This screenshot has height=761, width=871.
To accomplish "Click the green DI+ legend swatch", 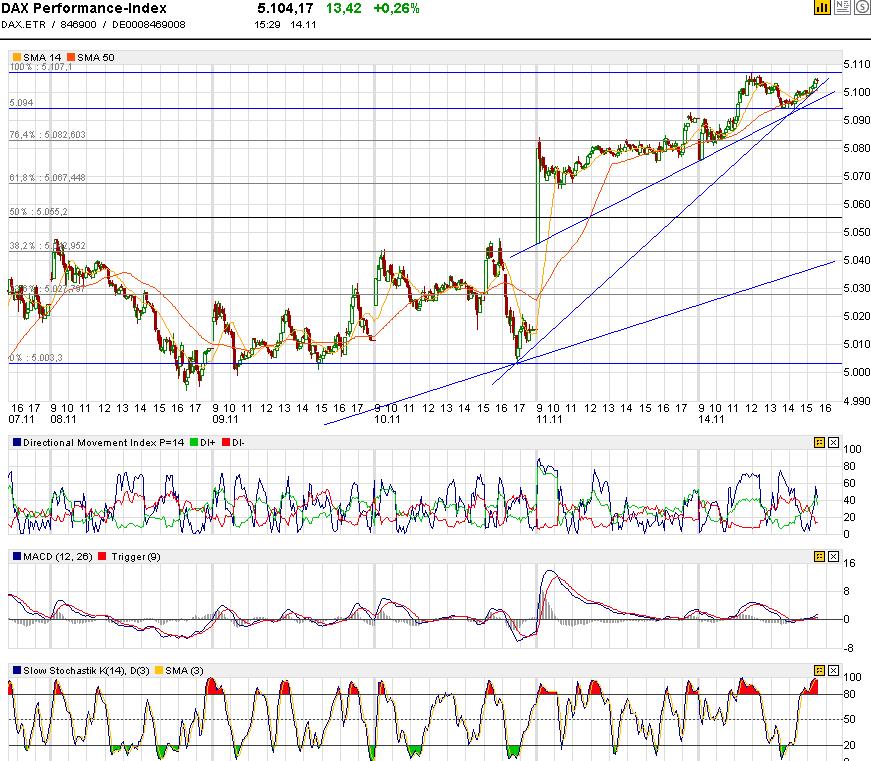I will pyautogui.click(x=194, y=442).
